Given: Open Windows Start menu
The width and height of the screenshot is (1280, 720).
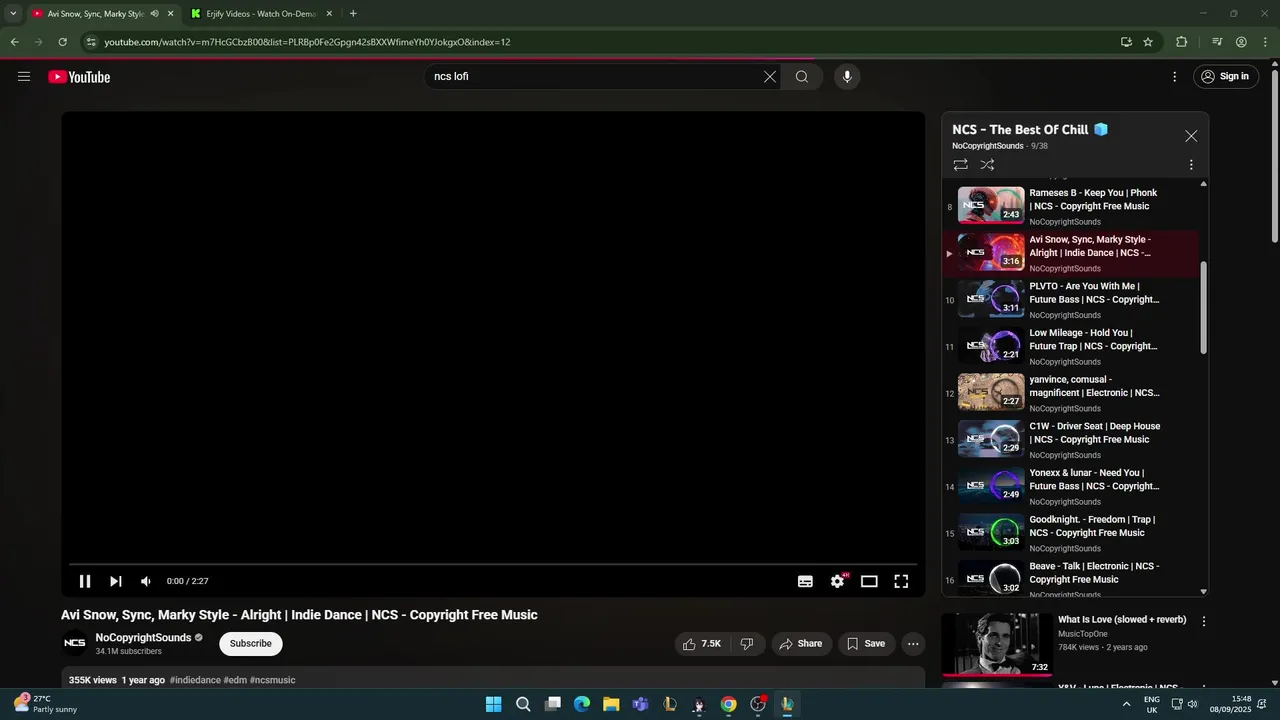Looking at the screenshot, I should tap(493, 704).
